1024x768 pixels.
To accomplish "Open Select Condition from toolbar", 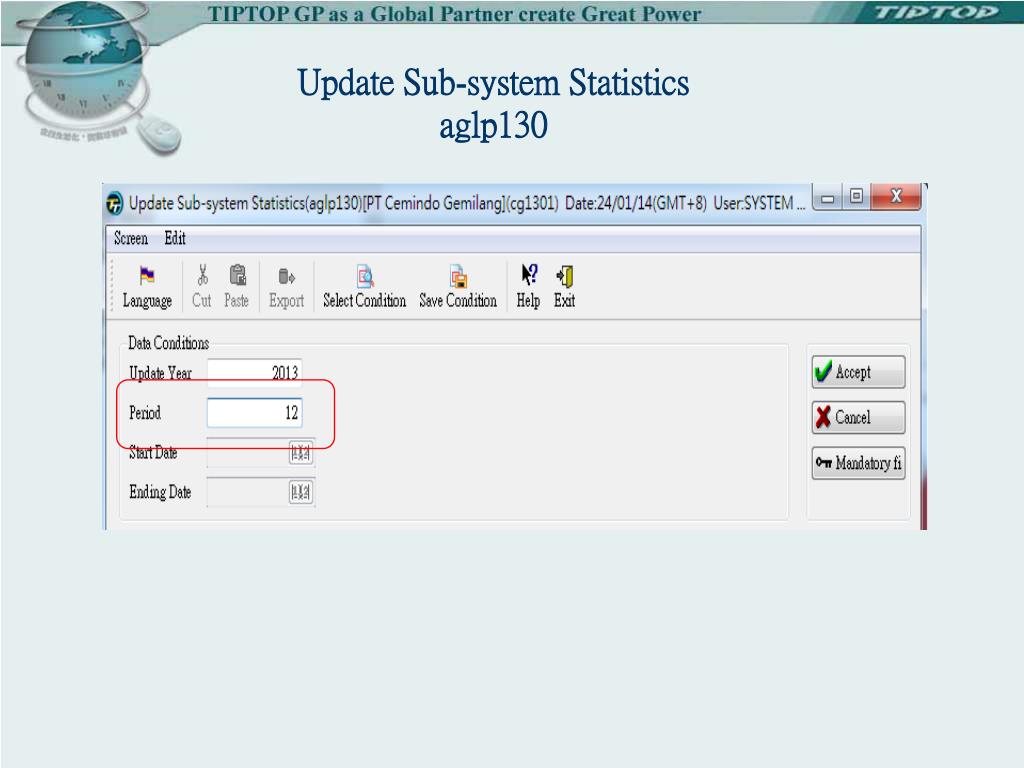I will 365,277.
